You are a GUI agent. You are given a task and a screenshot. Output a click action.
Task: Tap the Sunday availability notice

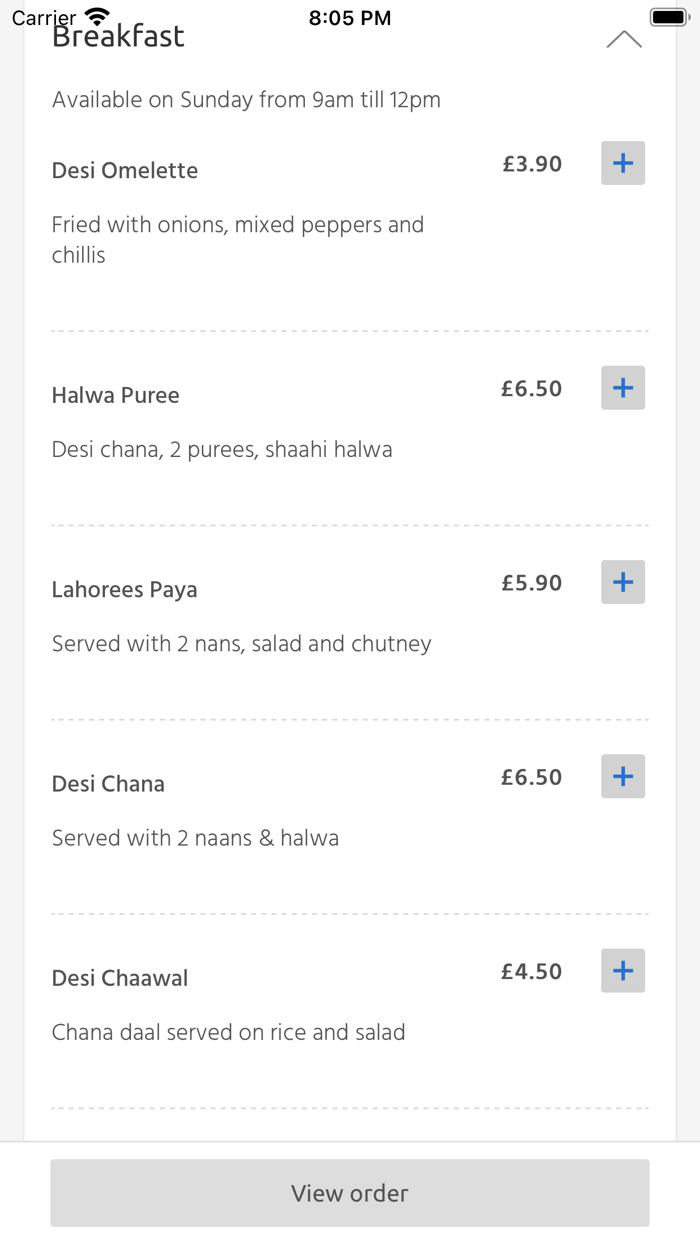246,100
